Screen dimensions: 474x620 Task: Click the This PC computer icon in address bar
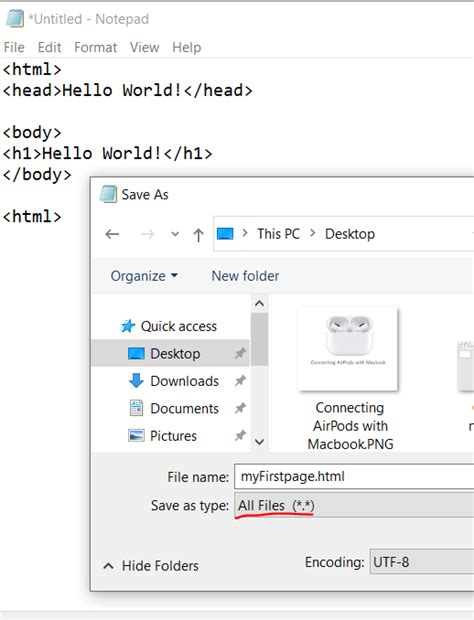coord(225,234)
